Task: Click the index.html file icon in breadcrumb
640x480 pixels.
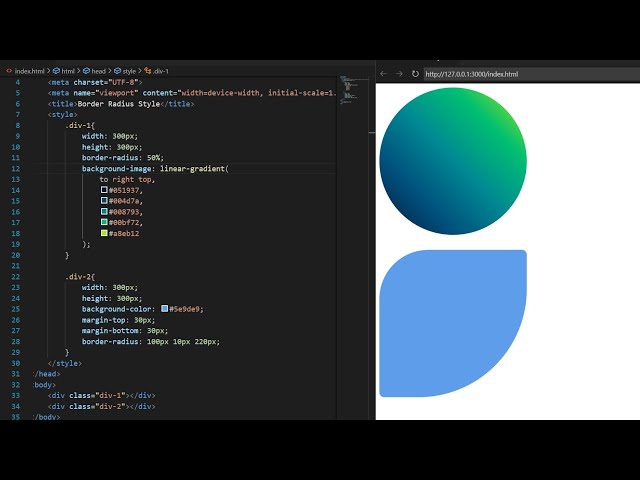Action: pyautogui.click(x=9, y=71)
